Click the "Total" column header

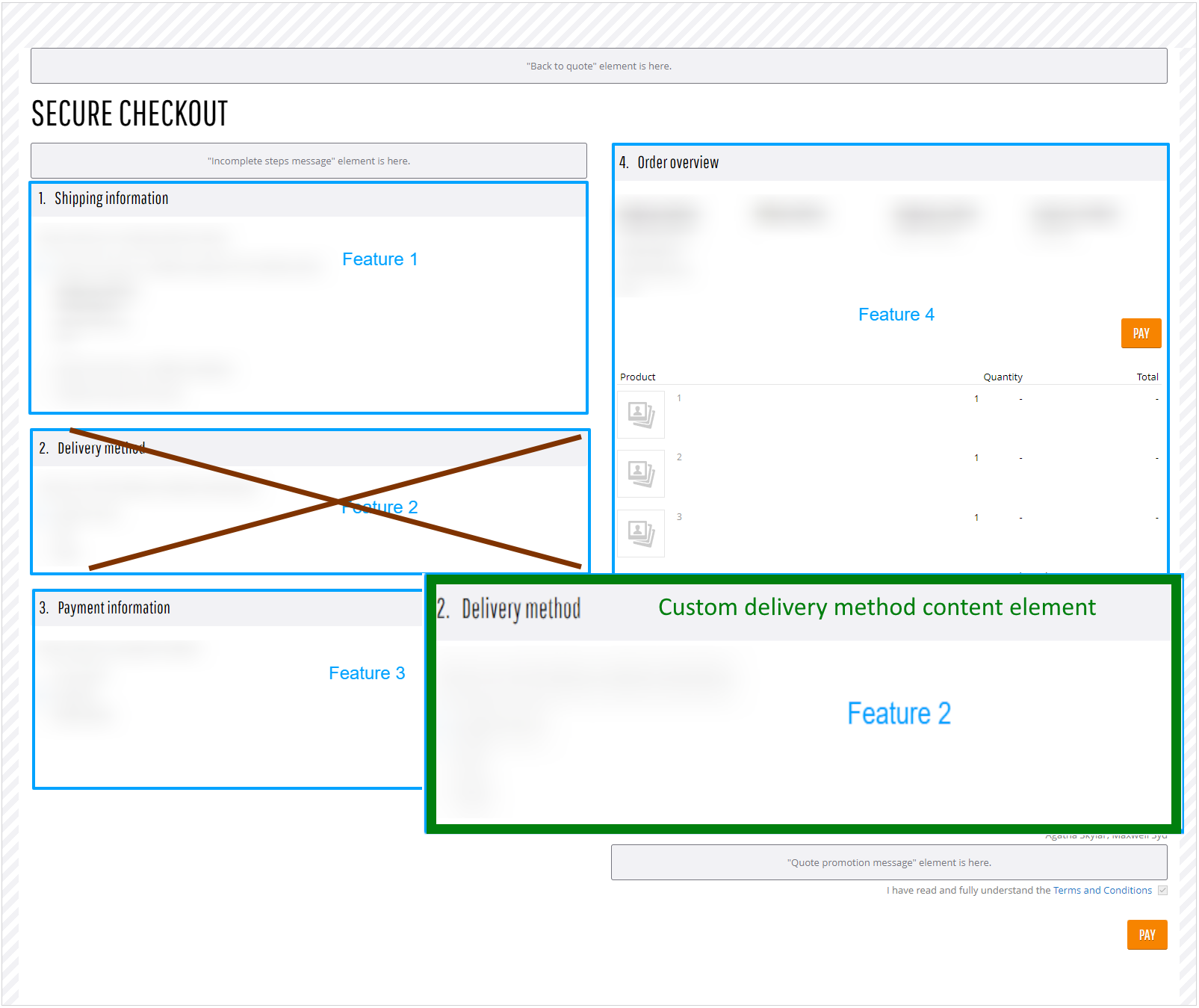point(1147,377)
